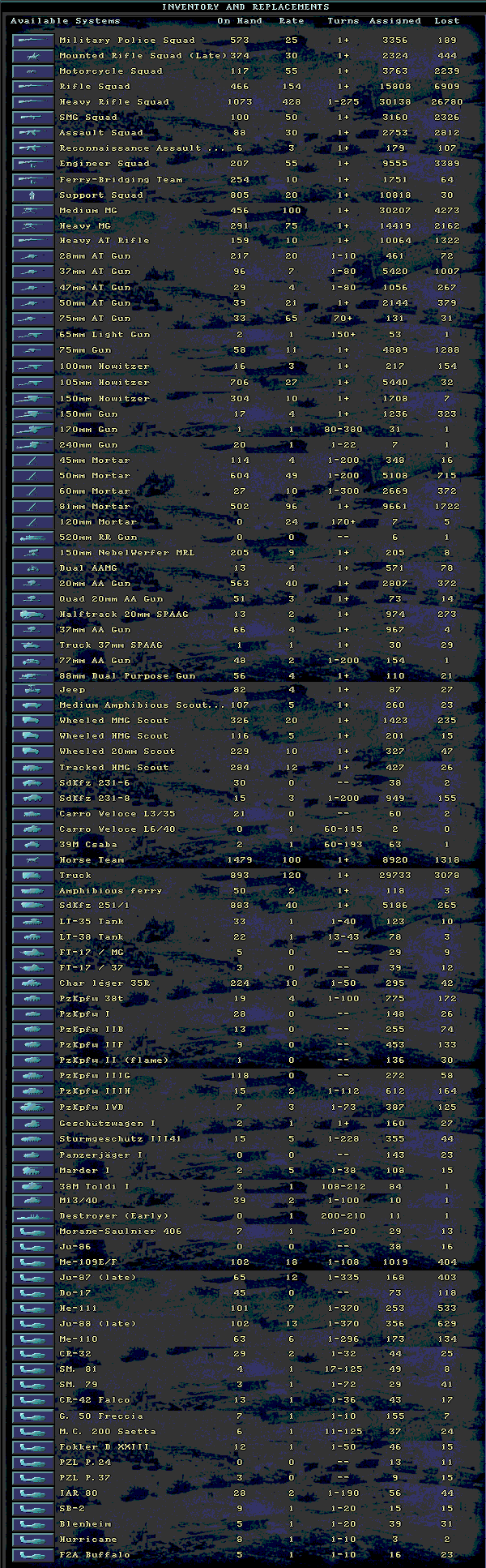Click the 81mm Mortar icon

click(33, 506)
